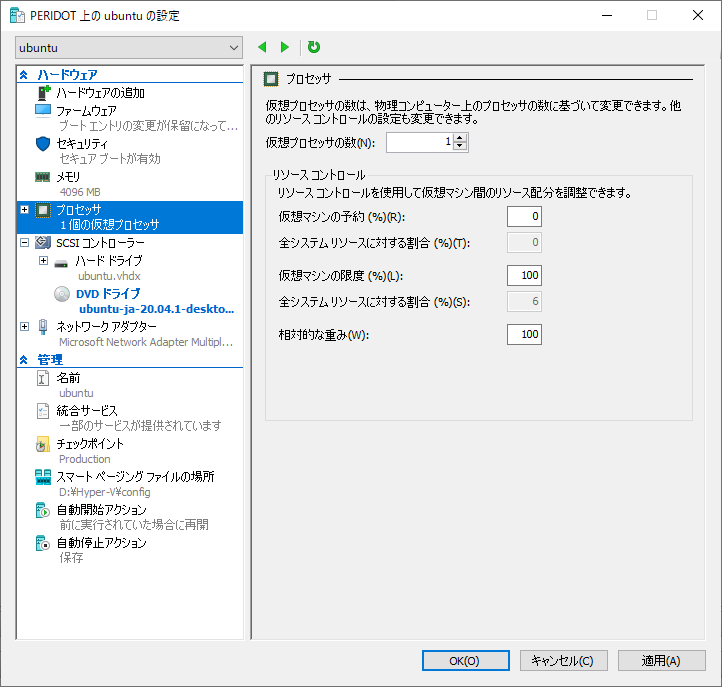This screenshot has width=722, height=687.
Task: Click the green refresh icon
Action: pyautogui.click(x=314, y=47)
